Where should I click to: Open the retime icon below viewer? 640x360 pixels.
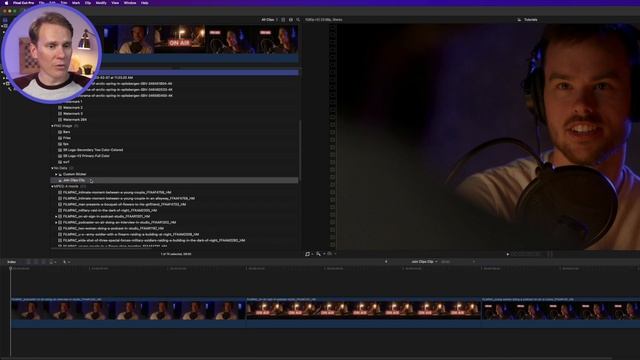click(331, 254)
